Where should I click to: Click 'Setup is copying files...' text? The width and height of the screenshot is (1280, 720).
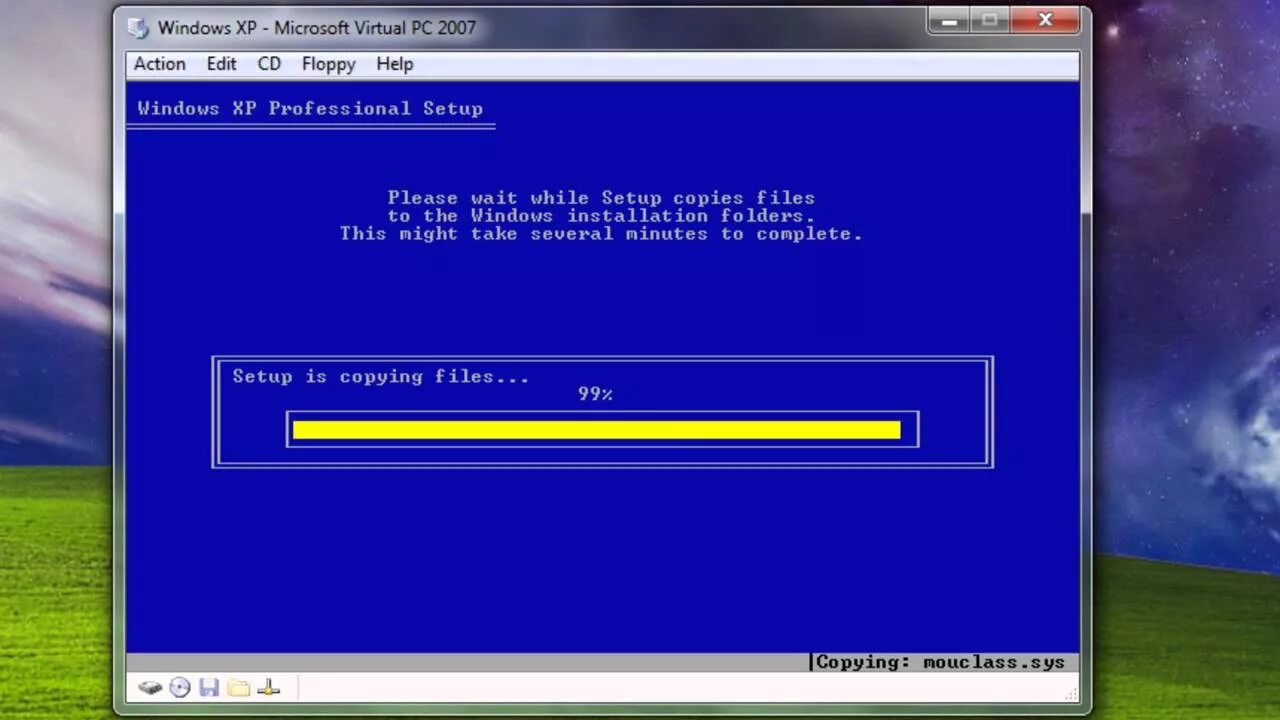(x=381, y=377)
